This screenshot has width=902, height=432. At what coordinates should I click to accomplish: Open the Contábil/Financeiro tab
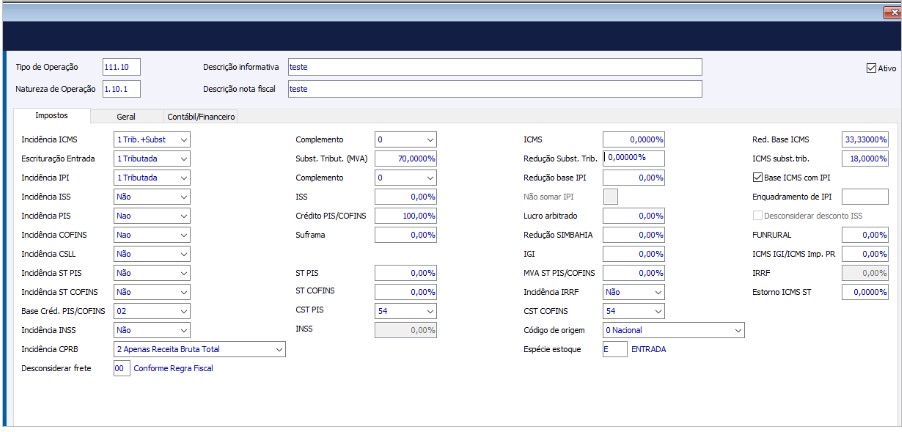pyautogui.click(x=201, y=117)
